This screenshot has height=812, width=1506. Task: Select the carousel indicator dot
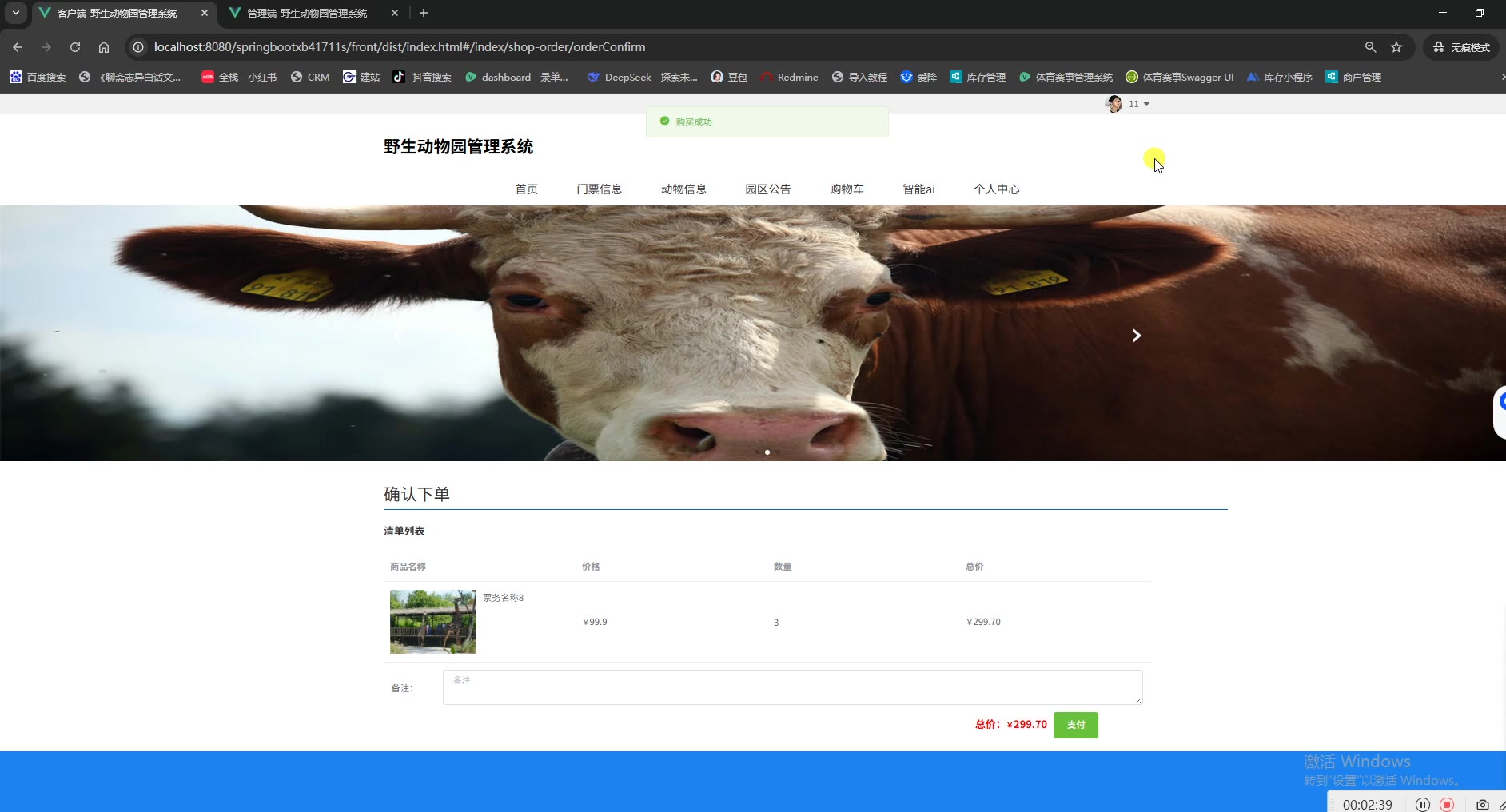767,452
